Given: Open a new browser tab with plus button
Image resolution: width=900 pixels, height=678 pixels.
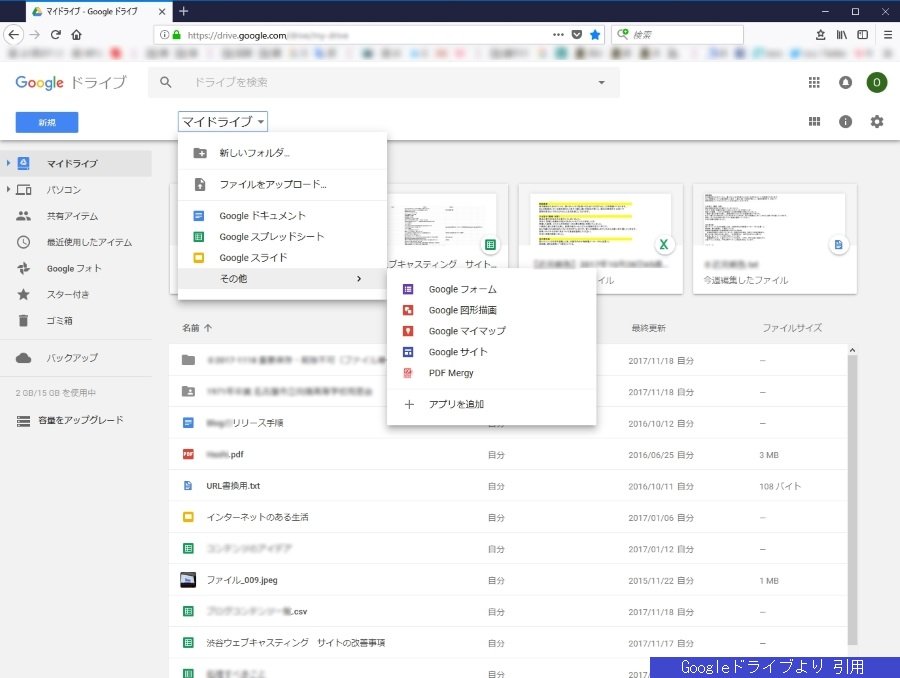Looking at the screenshot, I should pyautogui.click(x=184, y=11).
